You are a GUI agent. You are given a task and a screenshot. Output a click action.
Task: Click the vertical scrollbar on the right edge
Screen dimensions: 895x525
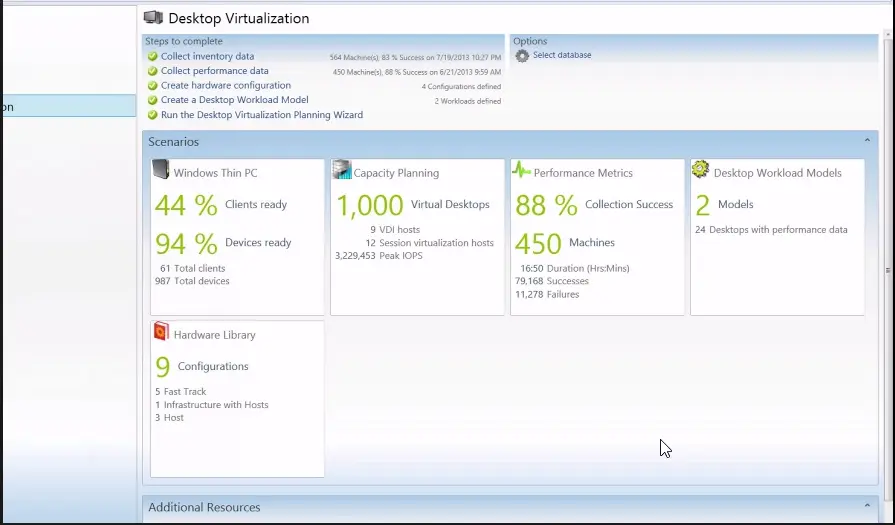tap(888, 270)
